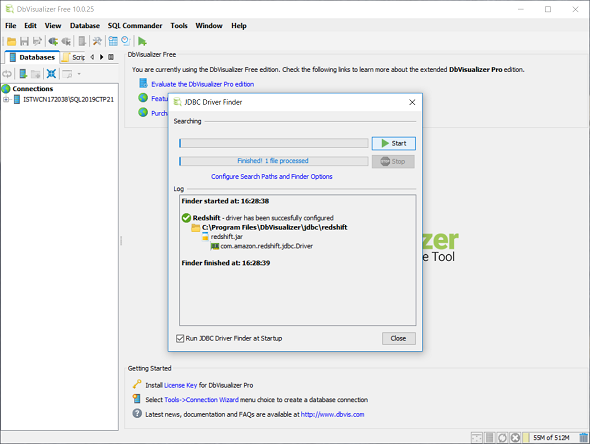Open the File menu
The width and height of the screenshot is (590, 444).
click(11, 26)
